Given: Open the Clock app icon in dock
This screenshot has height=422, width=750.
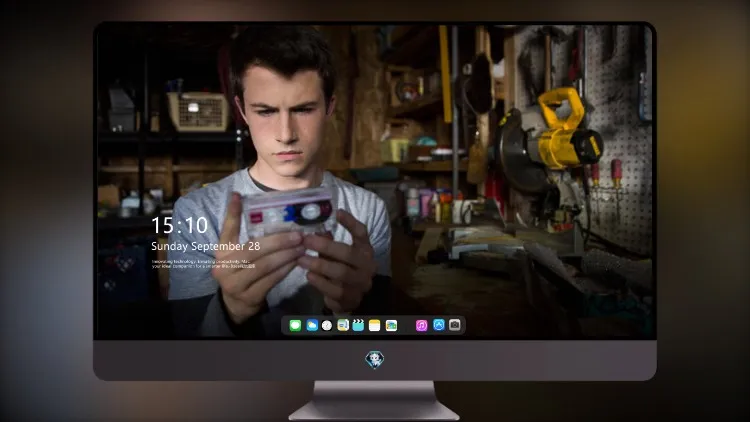Looking at the screenshot, I should click(327, 325).
